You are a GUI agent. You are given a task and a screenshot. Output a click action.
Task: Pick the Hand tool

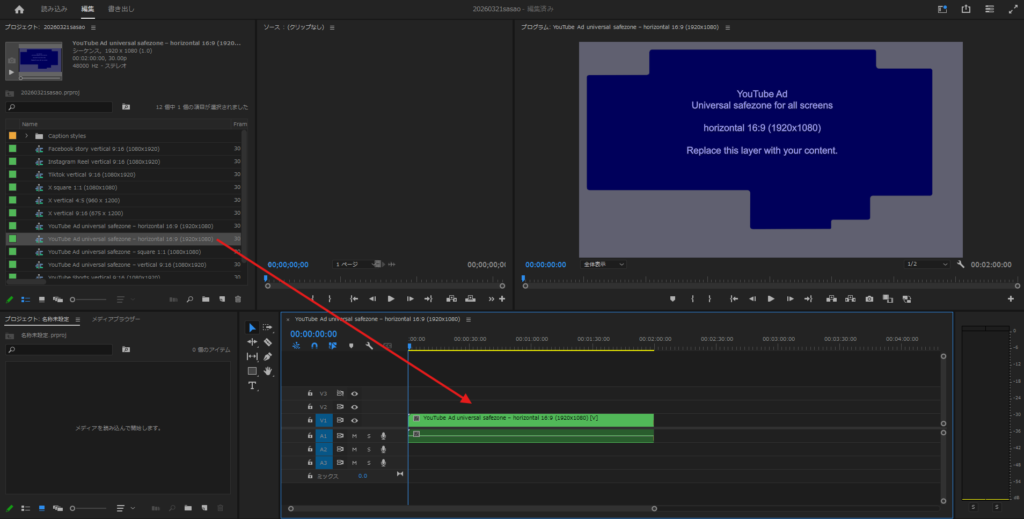268,371
